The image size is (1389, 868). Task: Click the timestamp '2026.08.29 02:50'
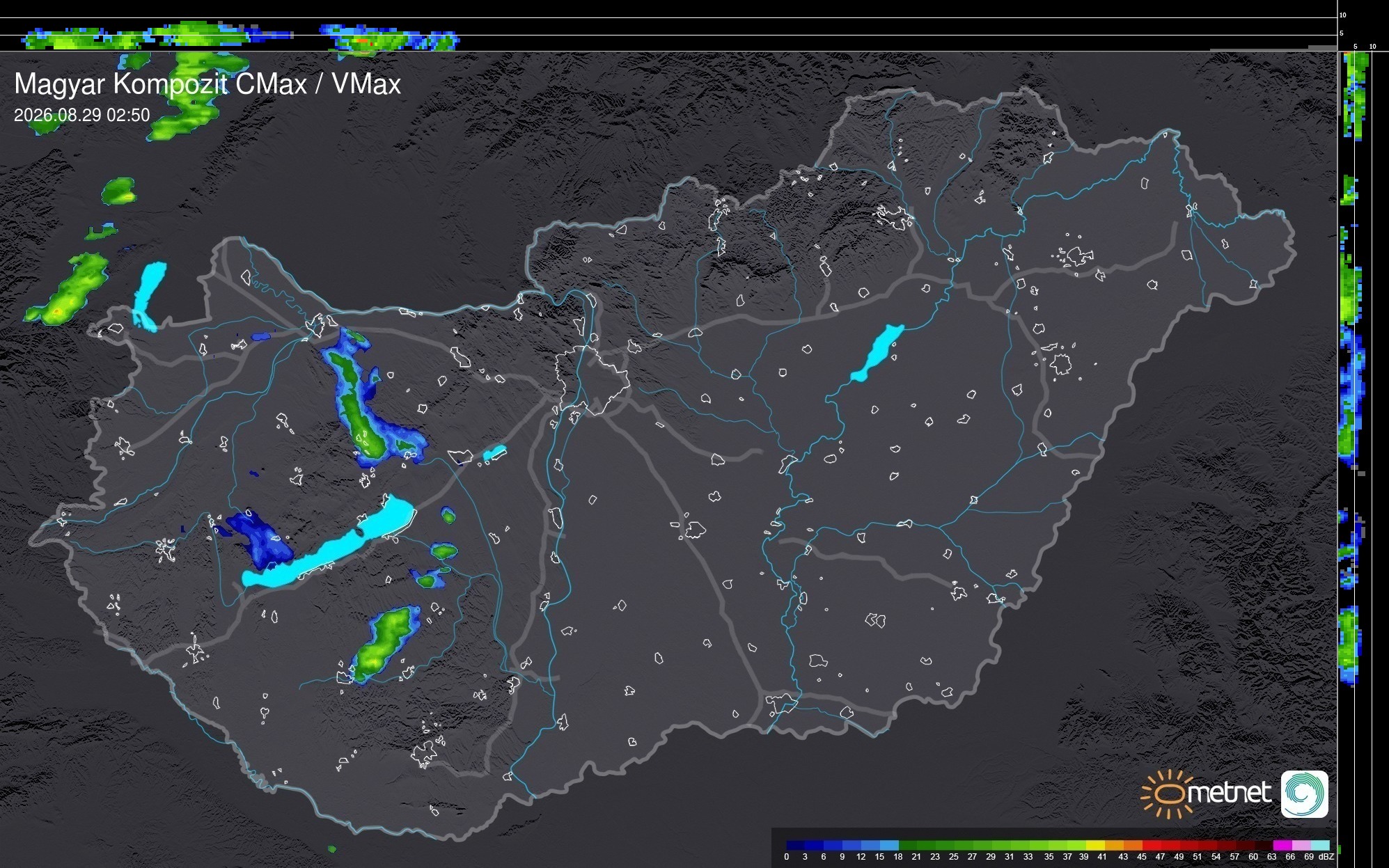click(81, 115)
